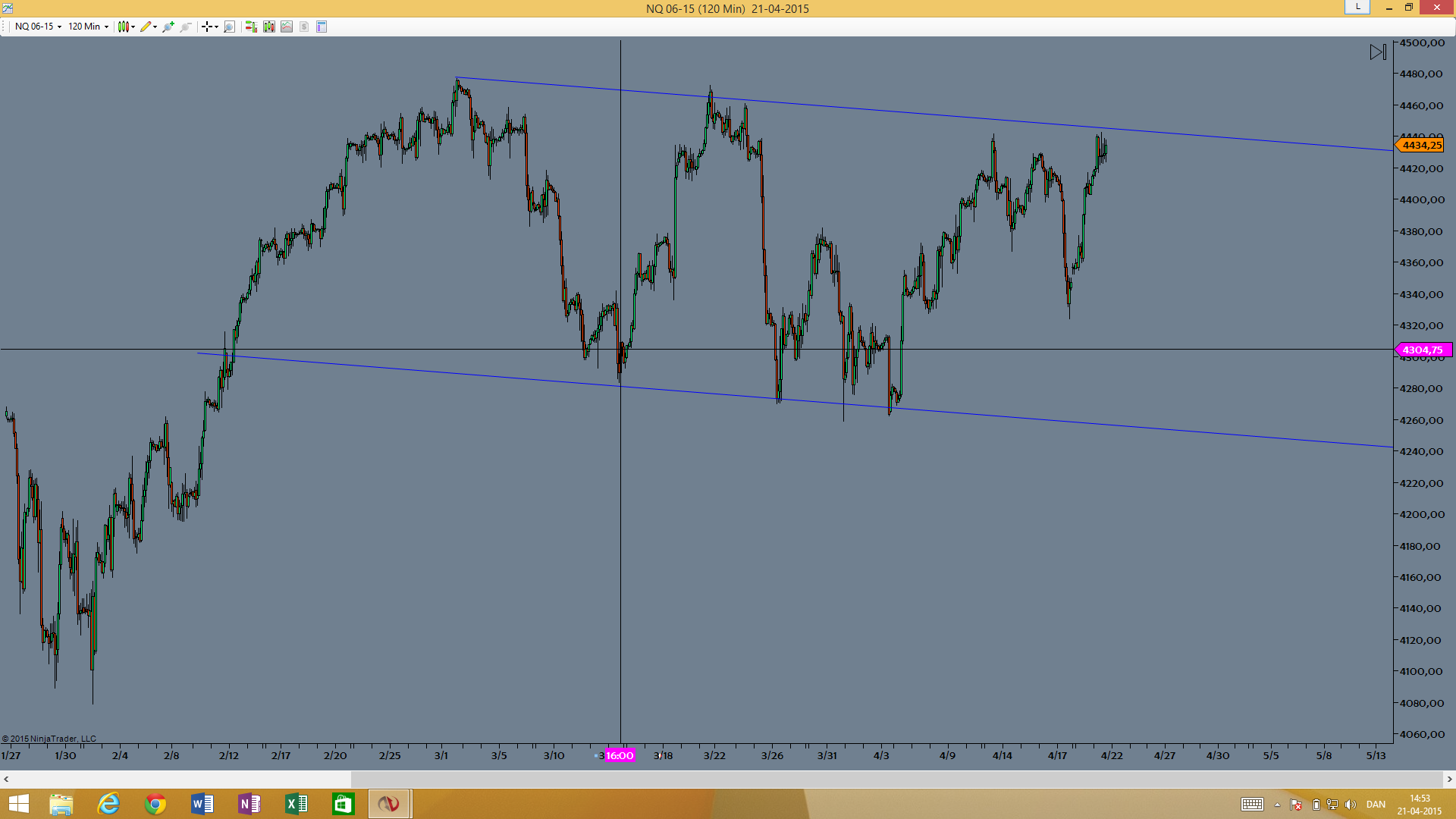This screenshot has width=1456, height=819.
Task: Click the zoom in magnifier icon
Action: pos(168,27)
